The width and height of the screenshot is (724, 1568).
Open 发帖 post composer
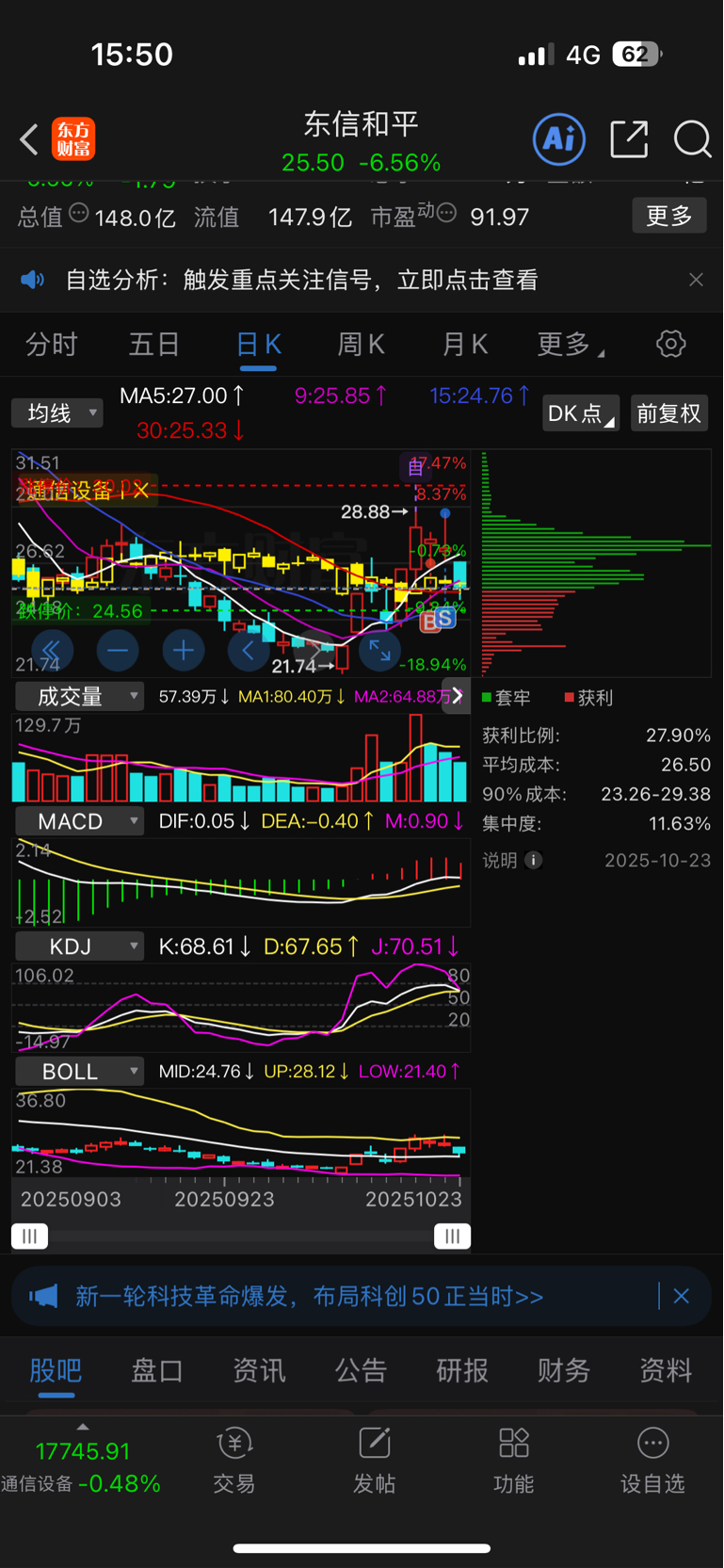pos(374,1460)
